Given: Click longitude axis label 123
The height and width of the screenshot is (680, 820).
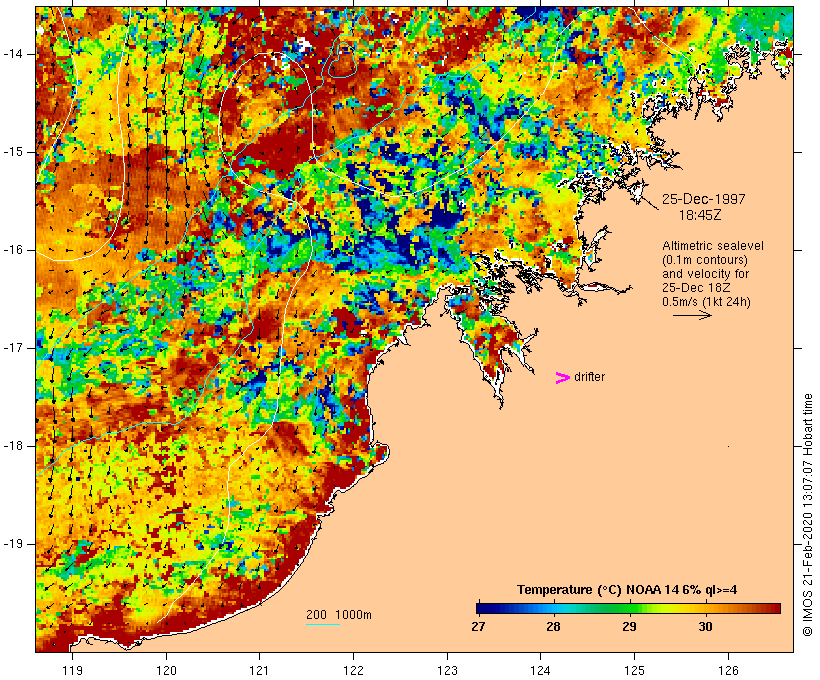Looking at the screenshot, I should pyautogui.click(x=447, y=670).
